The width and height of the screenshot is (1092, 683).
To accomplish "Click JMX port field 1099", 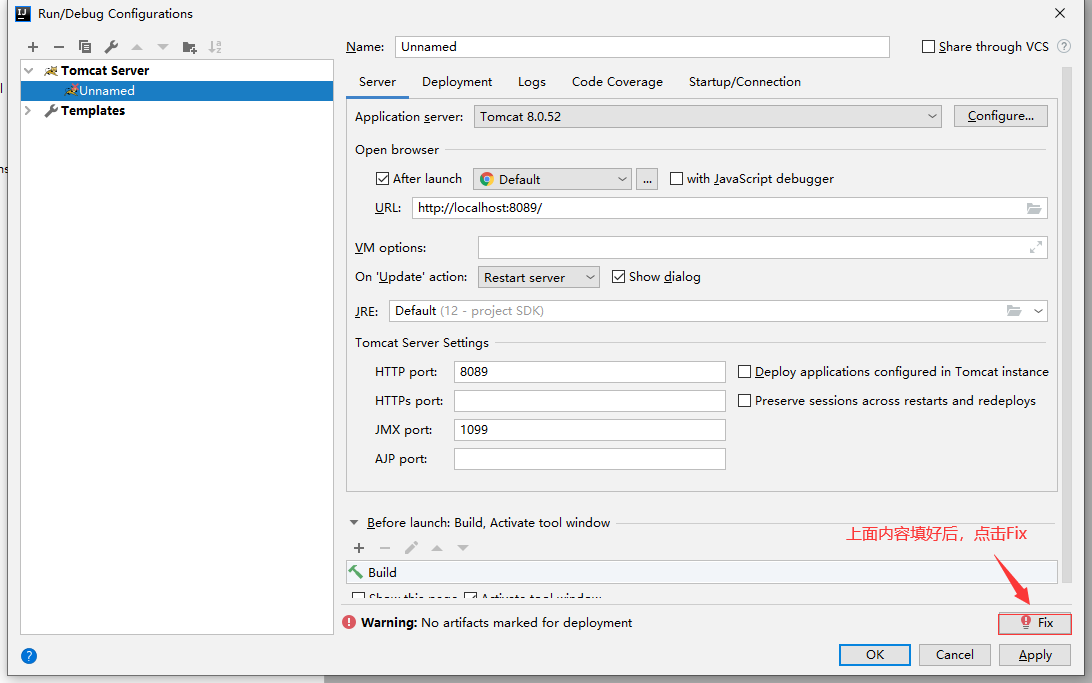I will point(589,430).
